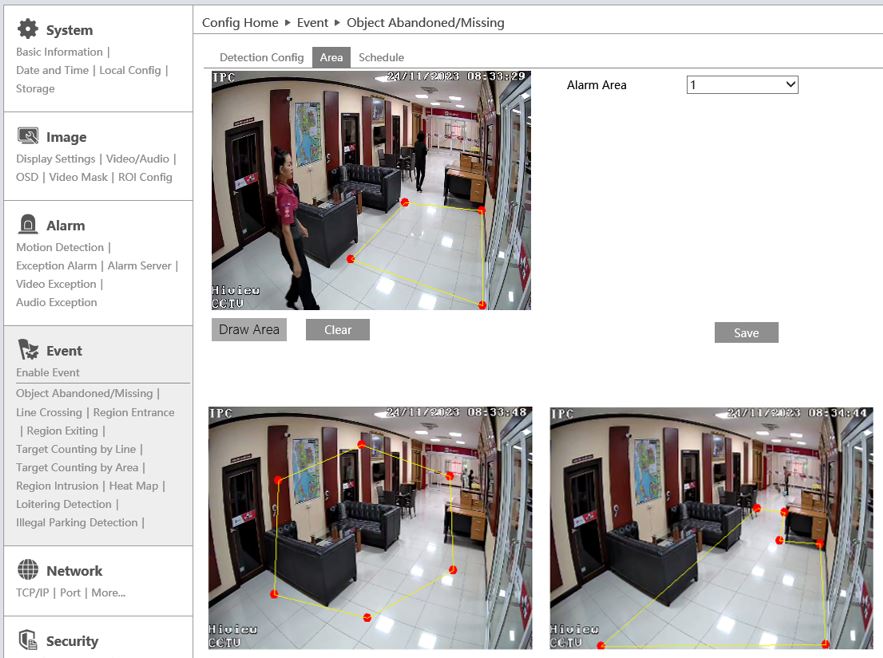Navigate to Loitering Detection
The width and height of the screenshot is (883, 658).
click(64, 504)
